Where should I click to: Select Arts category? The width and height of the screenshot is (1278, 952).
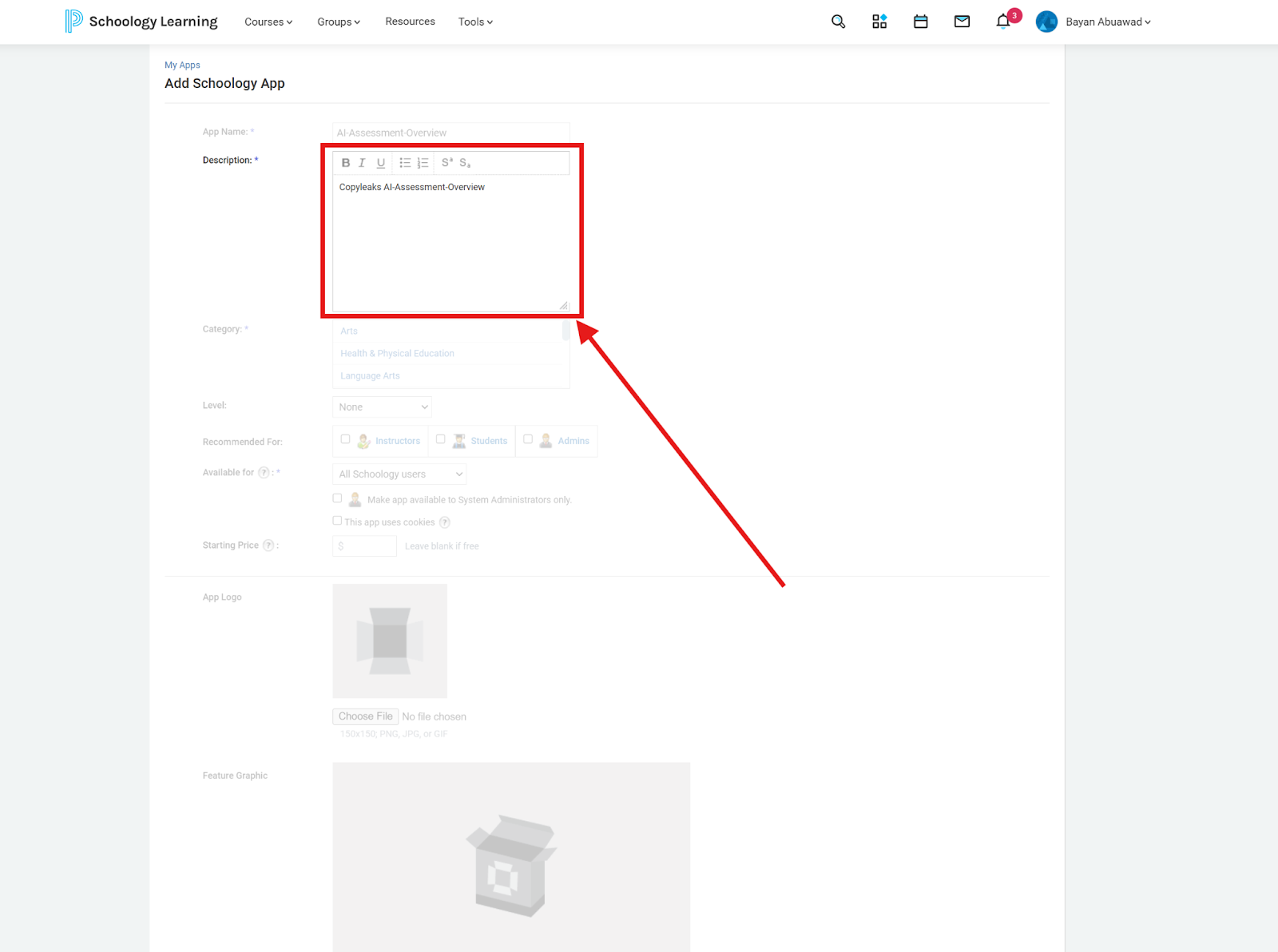(349, 331)
